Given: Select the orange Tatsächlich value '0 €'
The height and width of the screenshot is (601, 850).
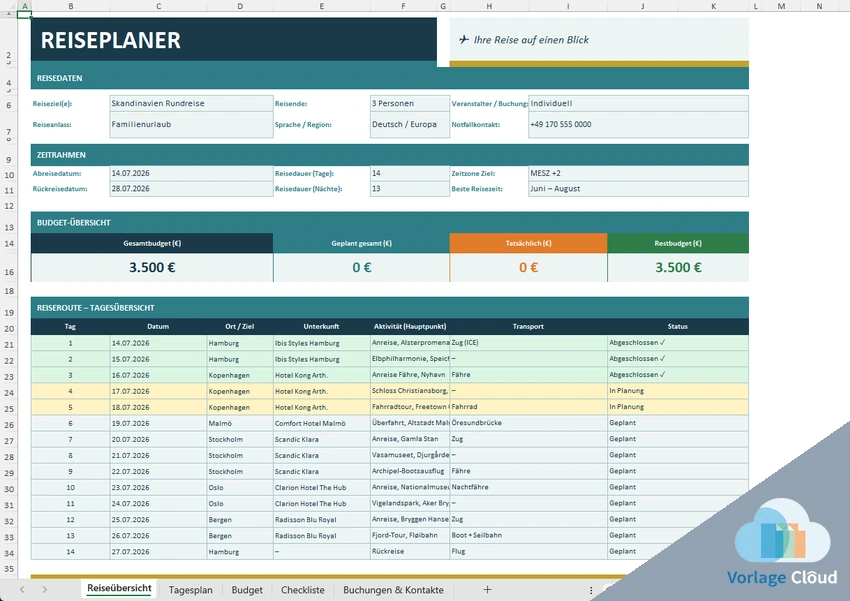Looking at the screenshot, I should tap(529, 268).
